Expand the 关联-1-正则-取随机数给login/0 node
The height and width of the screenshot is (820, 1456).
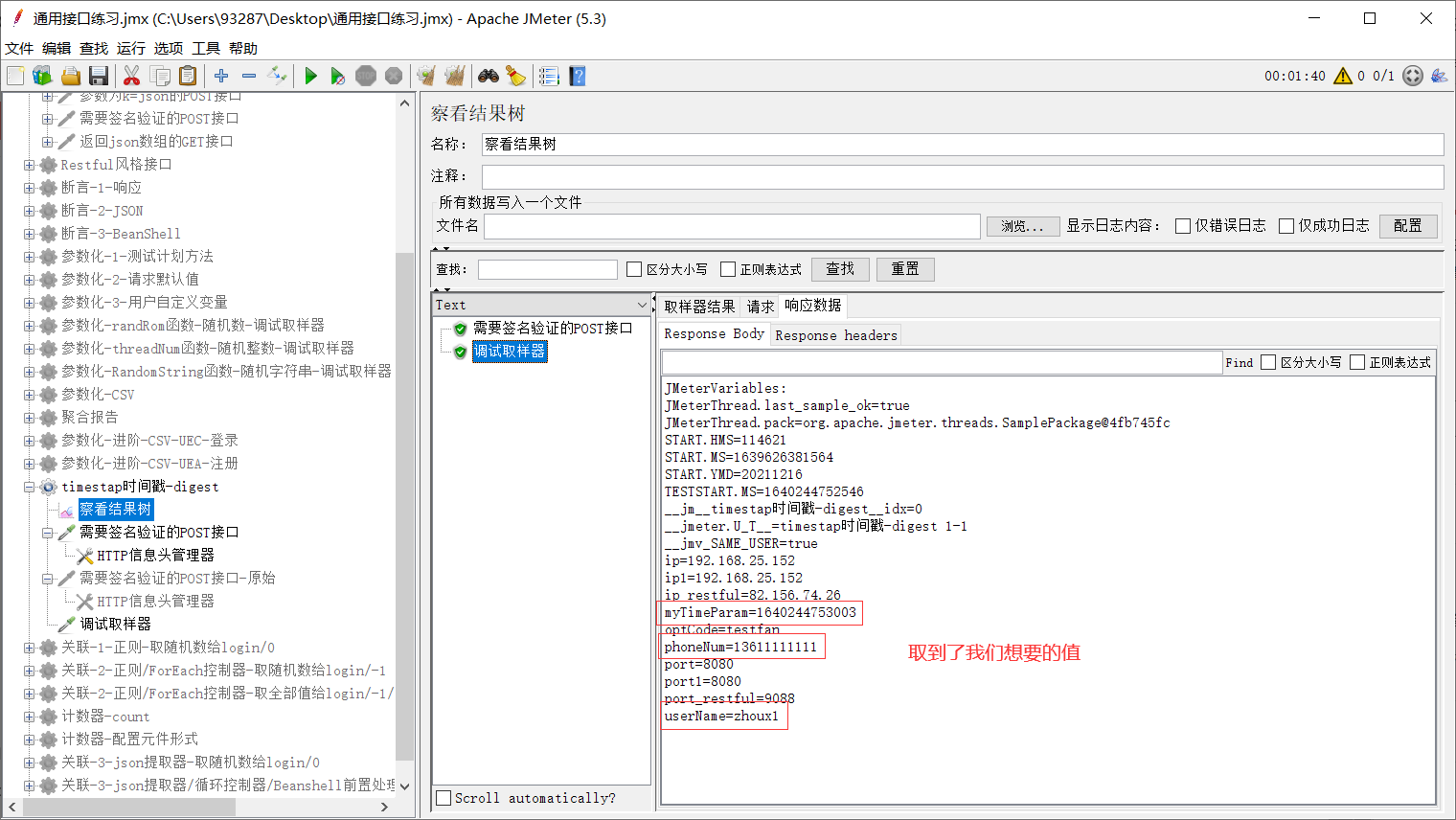(x=29, y=648)
